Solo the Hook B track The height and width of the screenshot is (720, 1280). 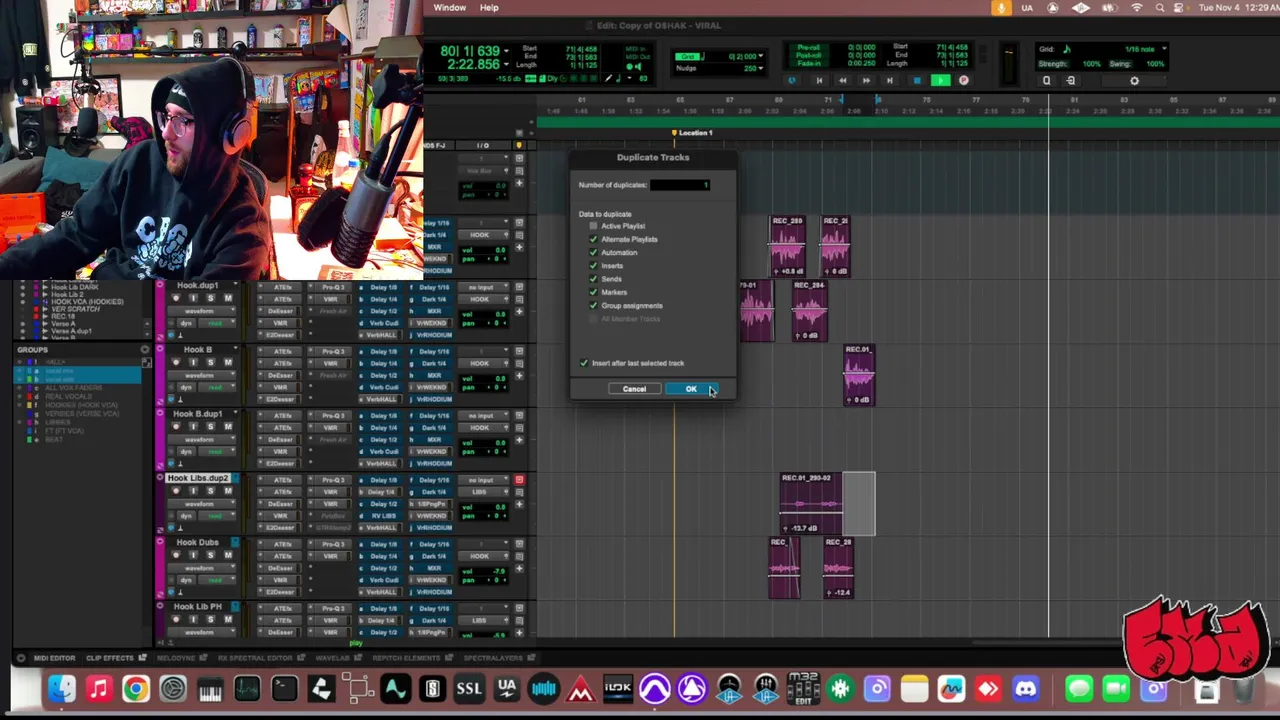tap(210, 363)
